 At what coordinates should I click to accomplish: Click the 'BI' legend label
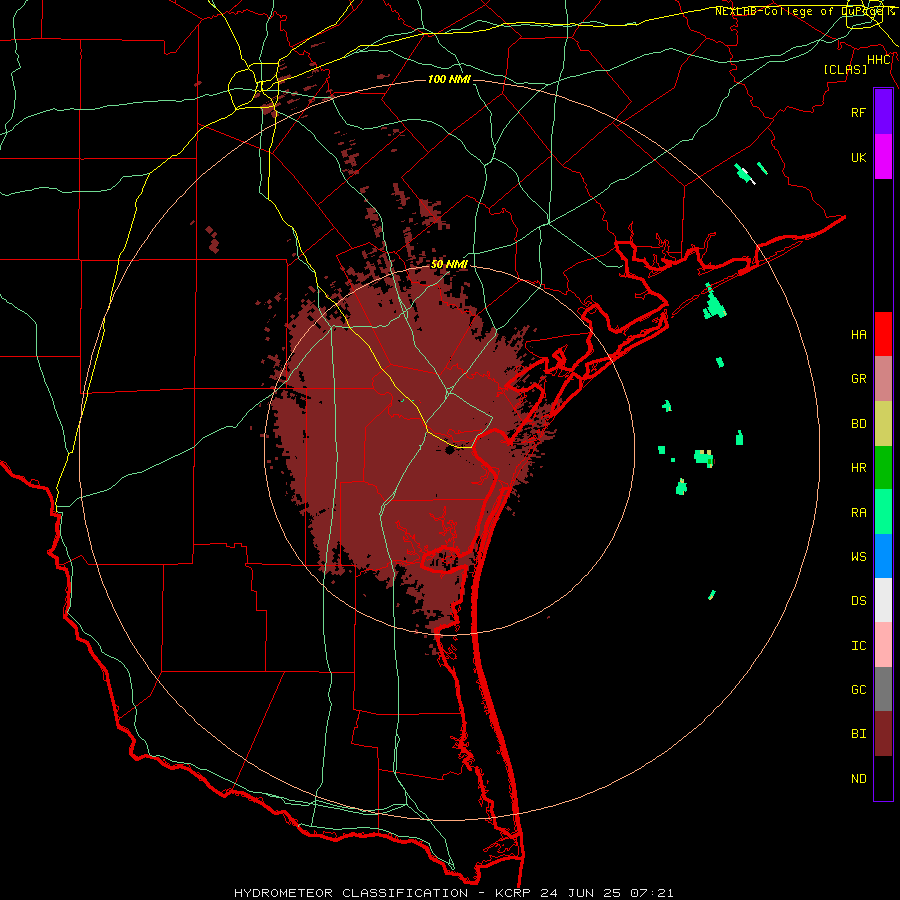(858, 734)
